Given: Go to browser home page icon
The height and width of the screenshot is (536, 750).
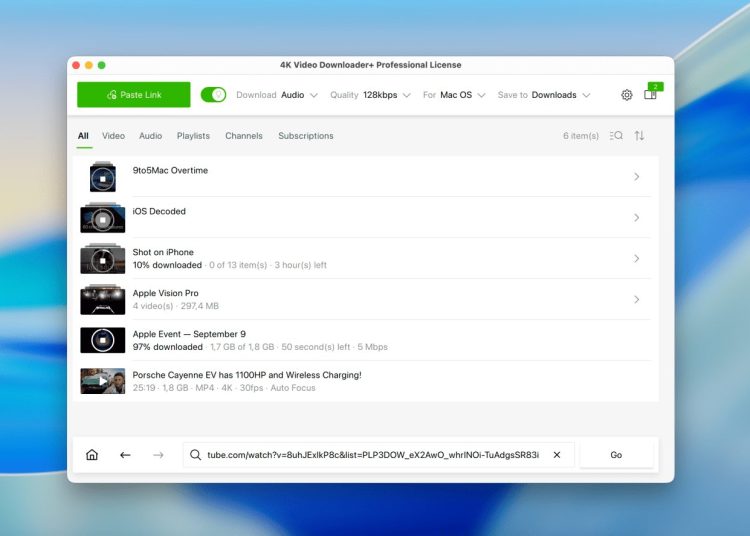Looking at the screenshot, I should pos(92,455).
